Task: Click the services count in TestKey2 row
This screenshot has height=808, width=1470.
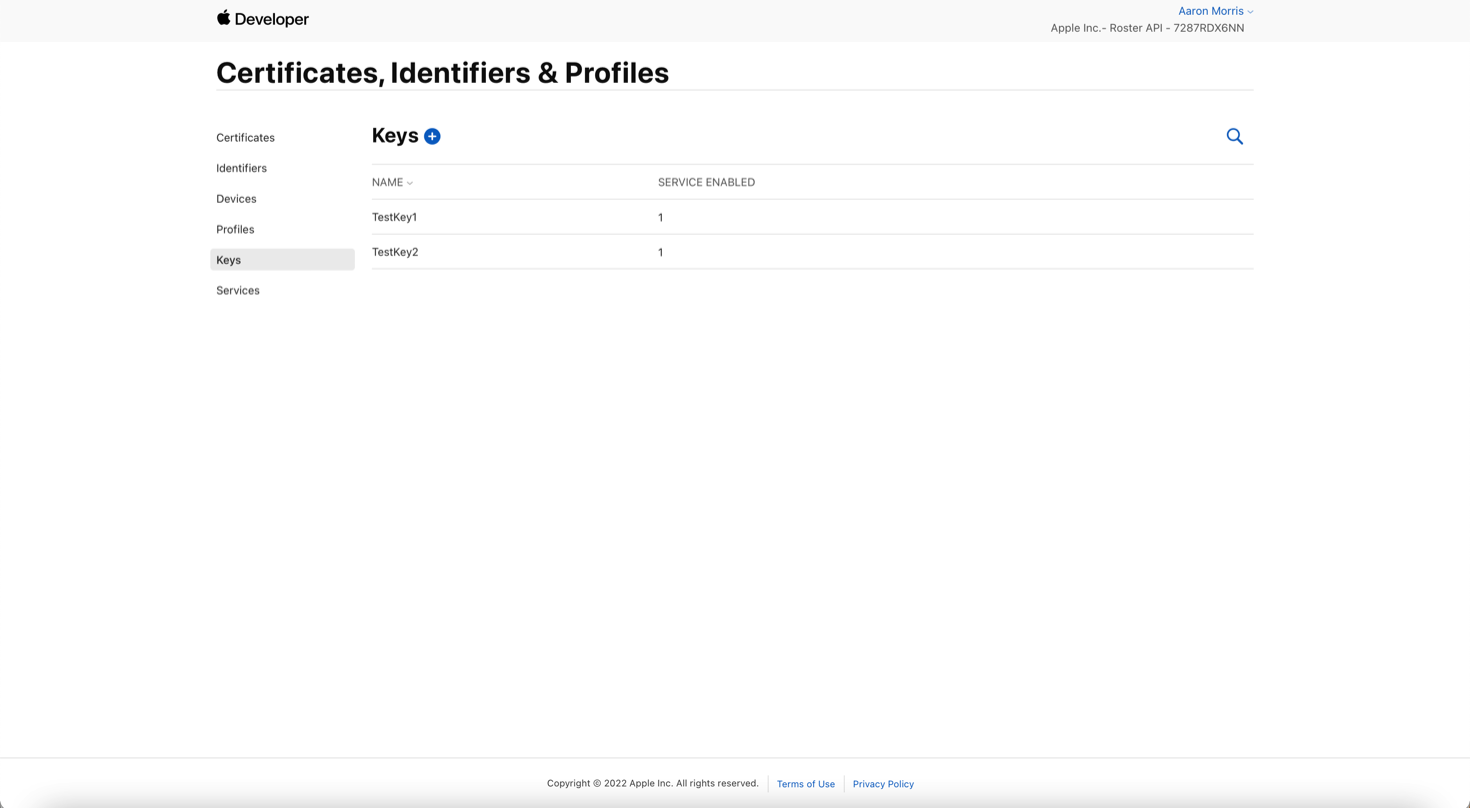Action: tap(660, 252)
